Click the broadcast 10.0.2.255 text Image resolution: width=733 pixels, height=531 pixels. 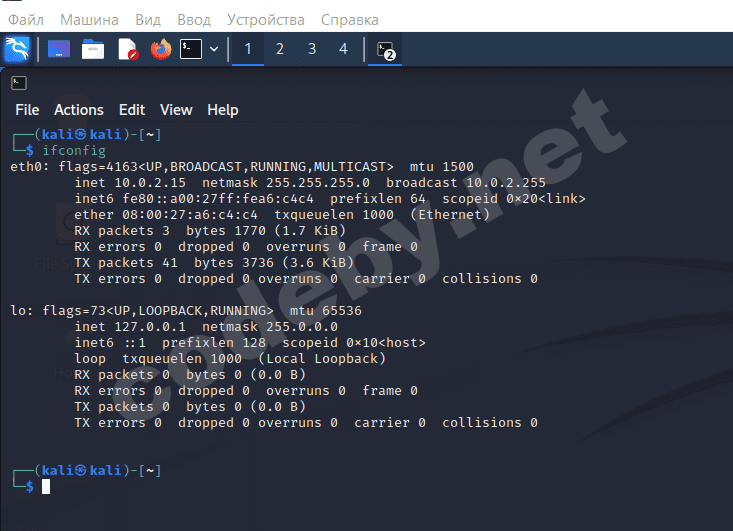coord(466,182)
